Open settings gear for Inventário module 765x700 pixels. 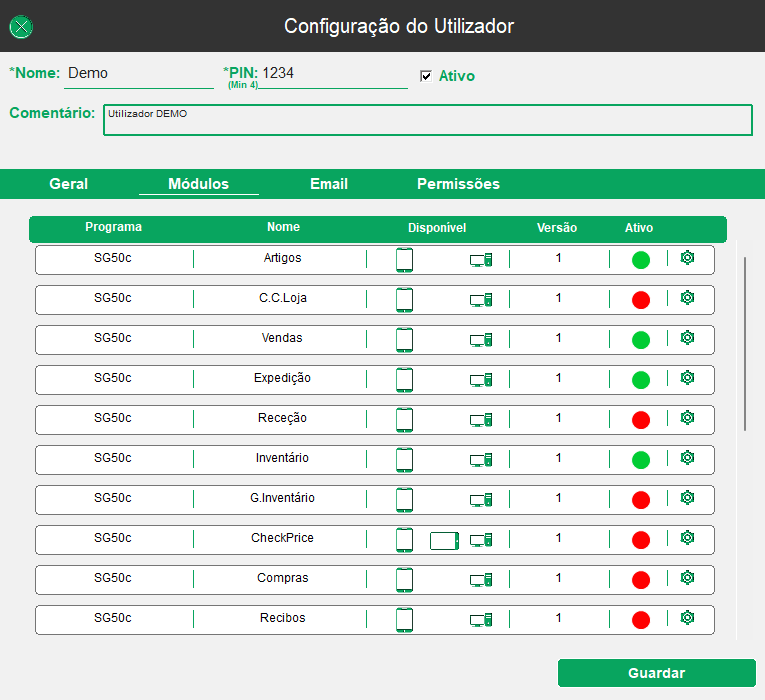687,458
